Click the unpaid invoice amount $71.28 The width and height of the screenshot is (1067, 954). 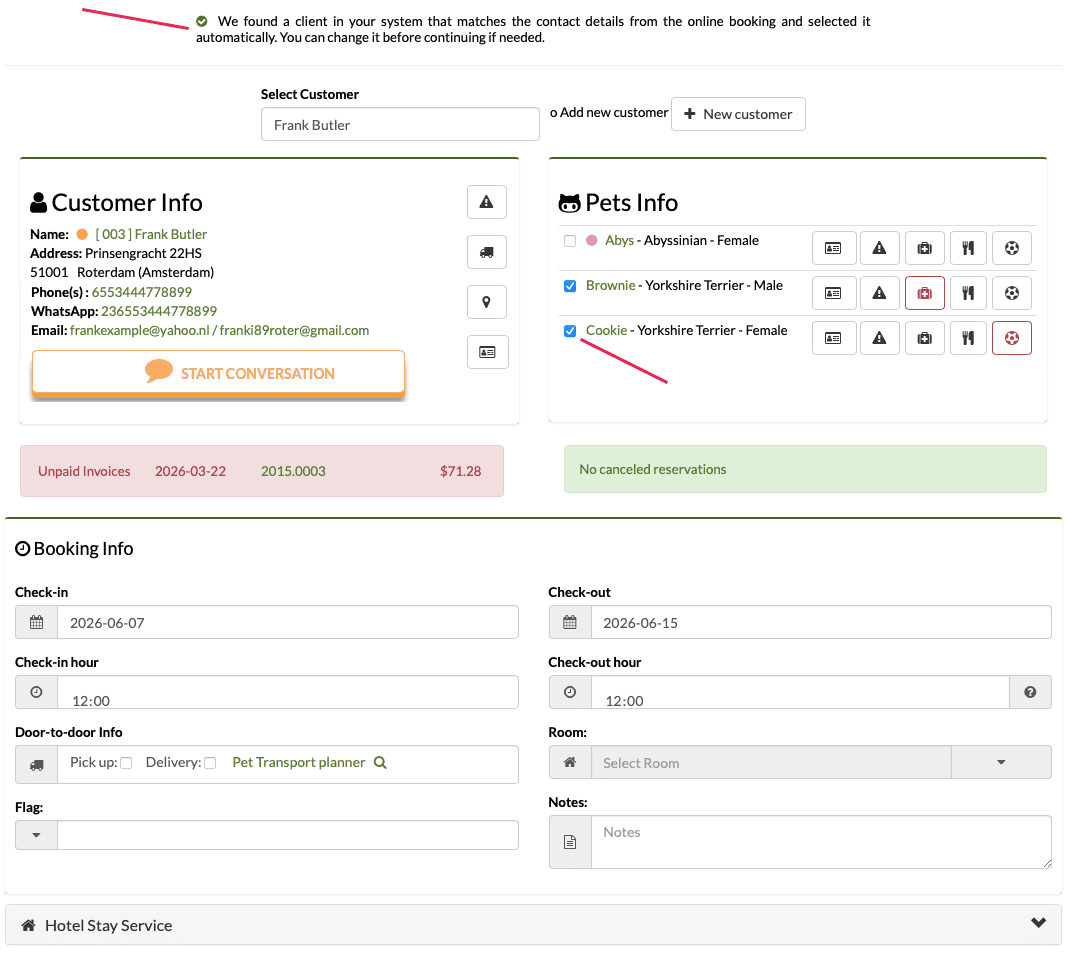tap(461, 471)
